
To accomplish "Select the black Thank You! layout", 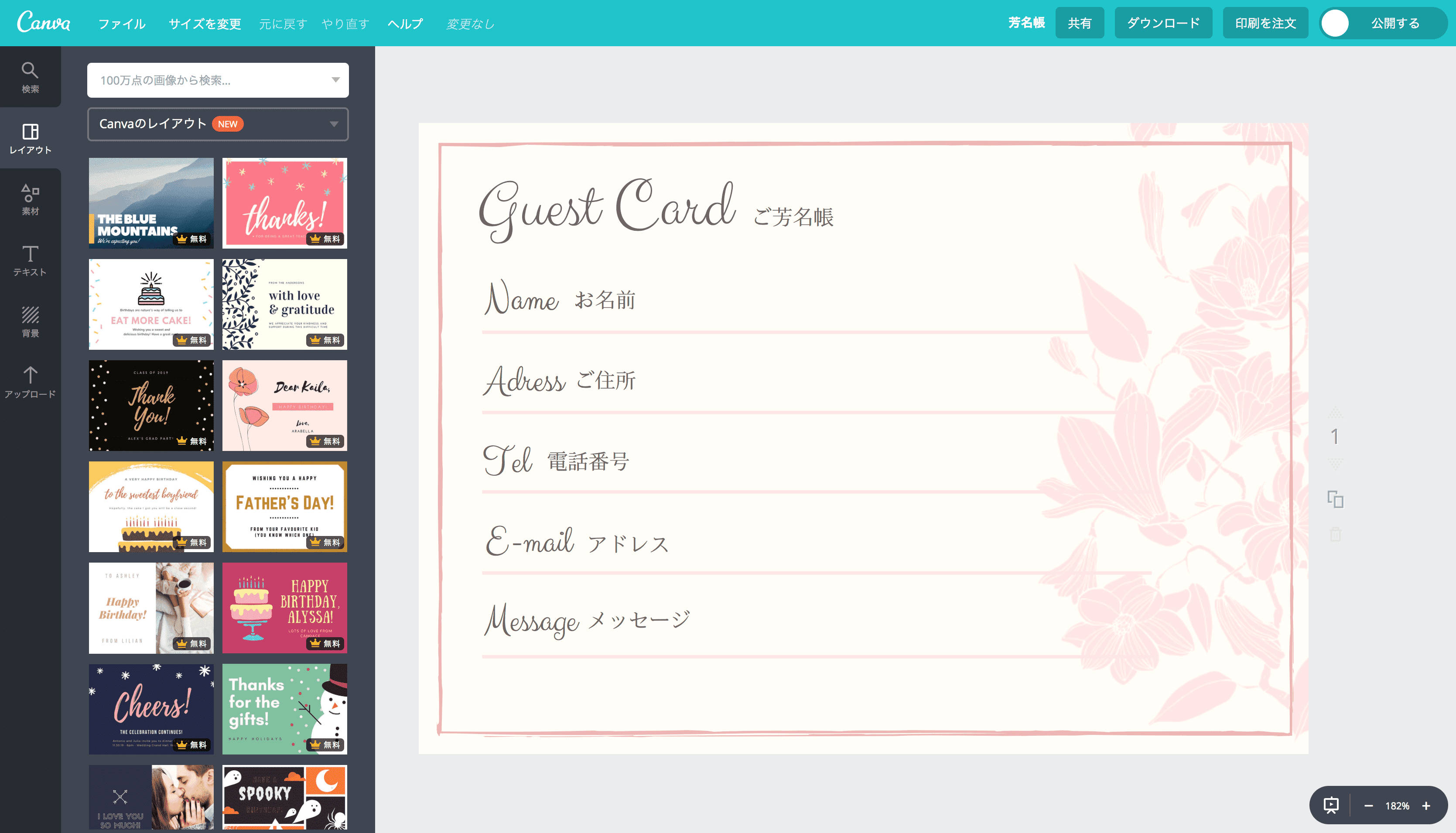I will pos(151,406).
